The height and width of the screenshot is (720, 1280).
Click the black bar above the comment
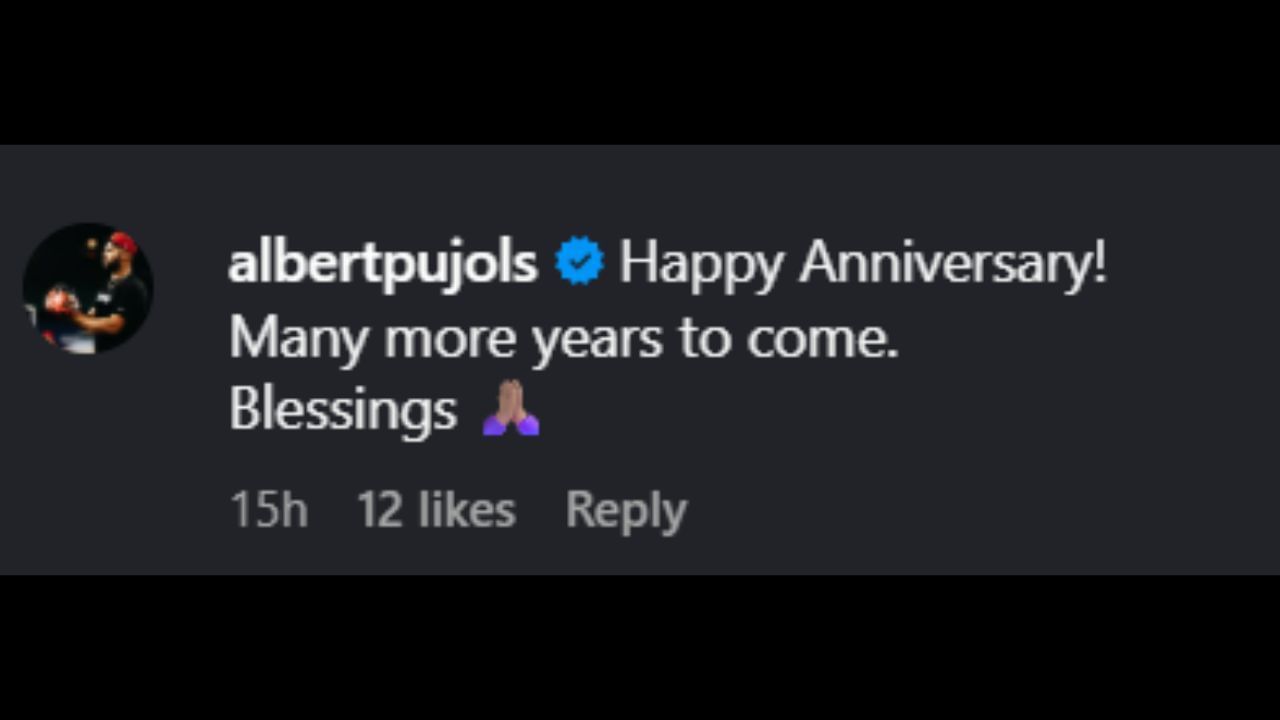[640, 70]
